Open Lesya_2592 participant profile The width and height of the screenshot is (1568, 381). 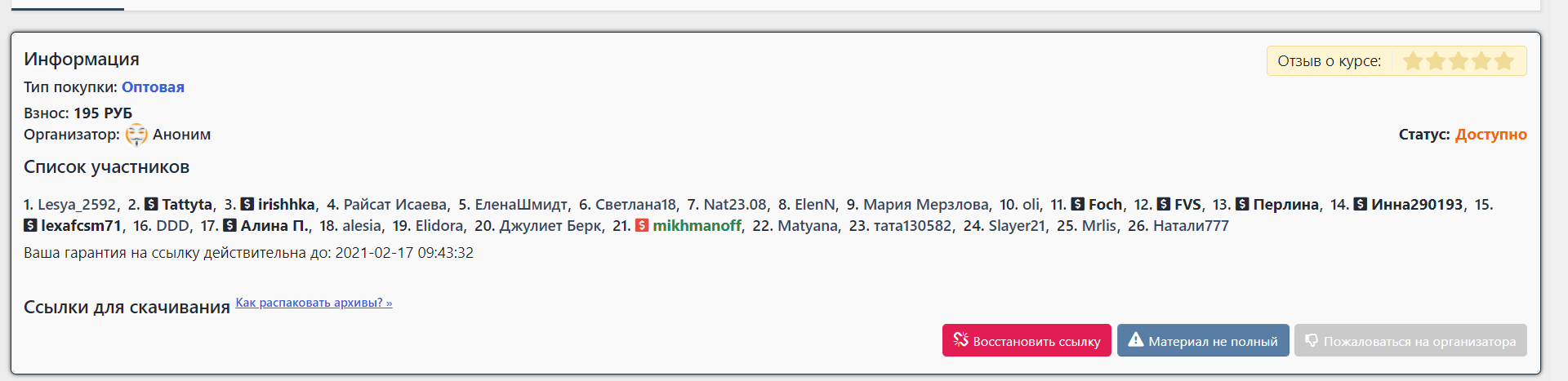(x=77, y=205)
